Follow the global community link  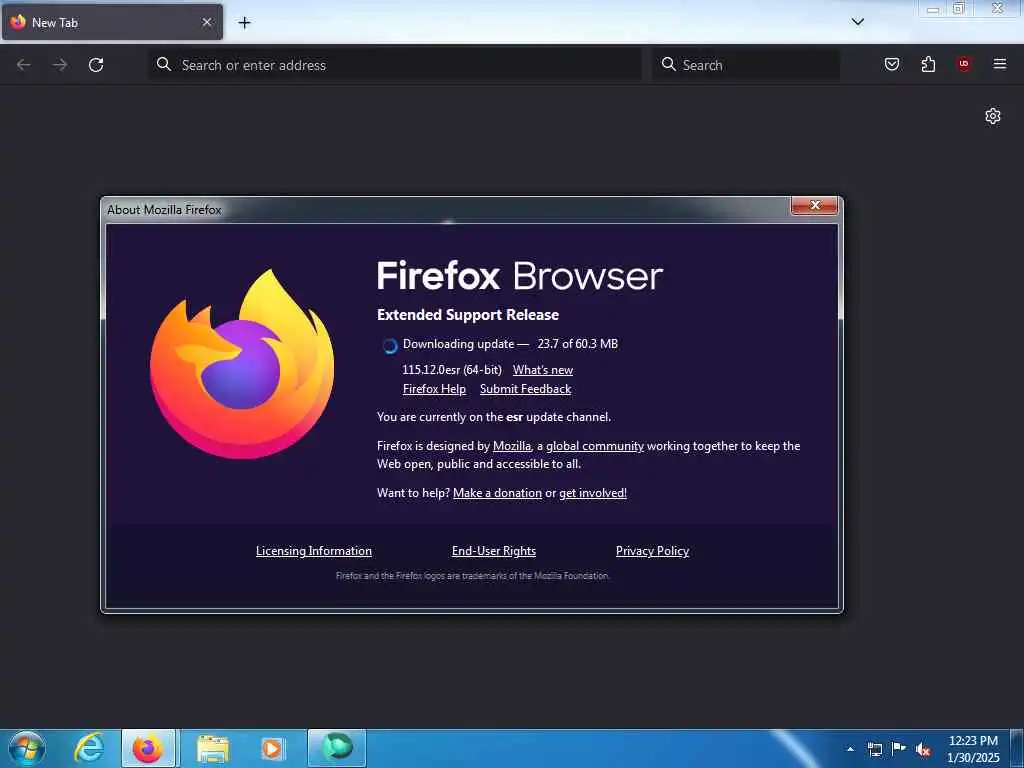pyautogui.click(x=595, y=445)
